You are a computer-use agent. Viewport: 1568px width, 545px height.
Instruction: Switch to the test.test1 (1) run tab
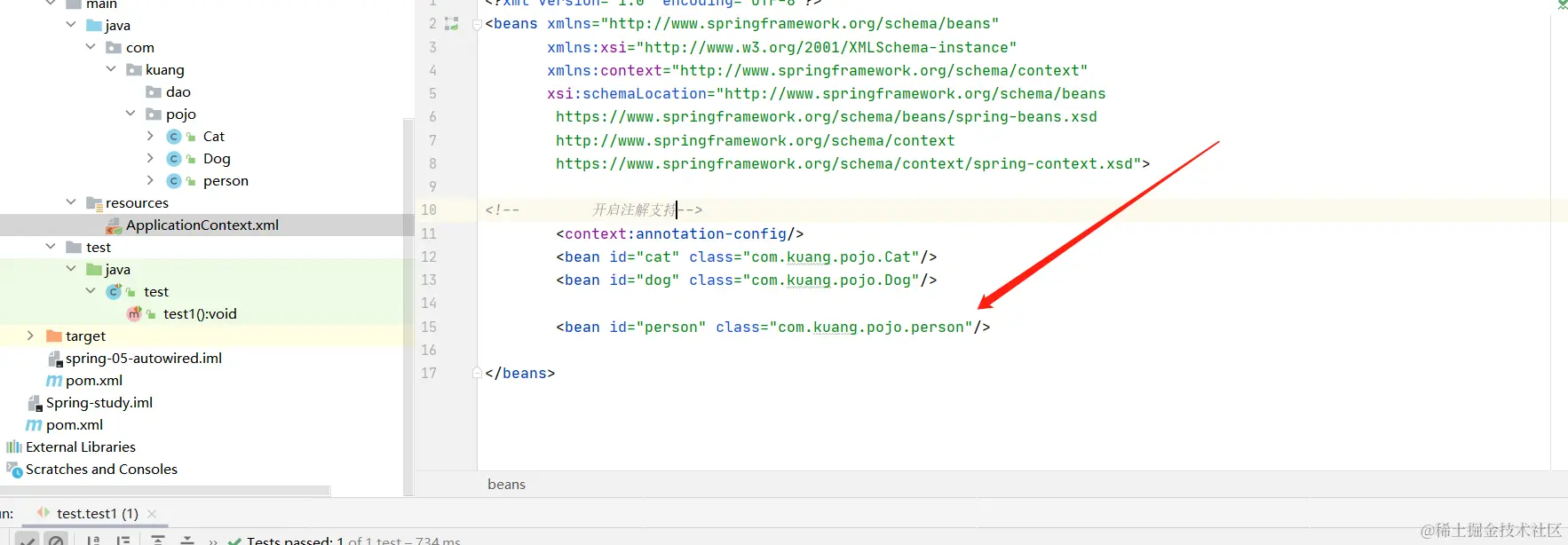pos(97,514)
